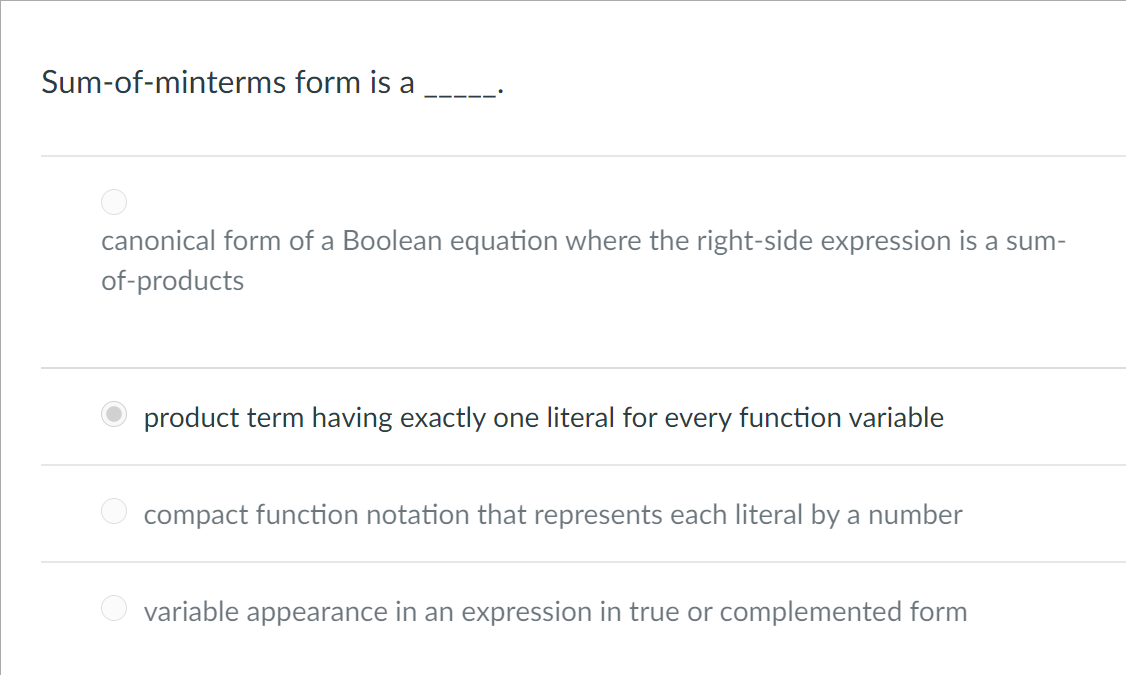Click the word 'sum-of-products' in first option
This screenshot has height=675, width=1126.
click(172, 281)
